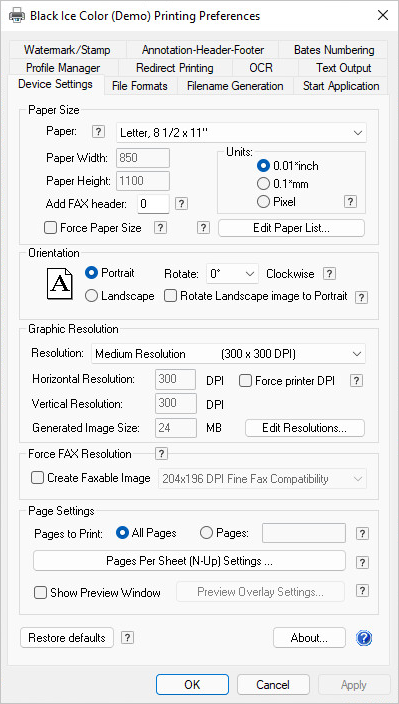Click Edit Resolutions button
The image size is (399, 704).
pos(305,428)
